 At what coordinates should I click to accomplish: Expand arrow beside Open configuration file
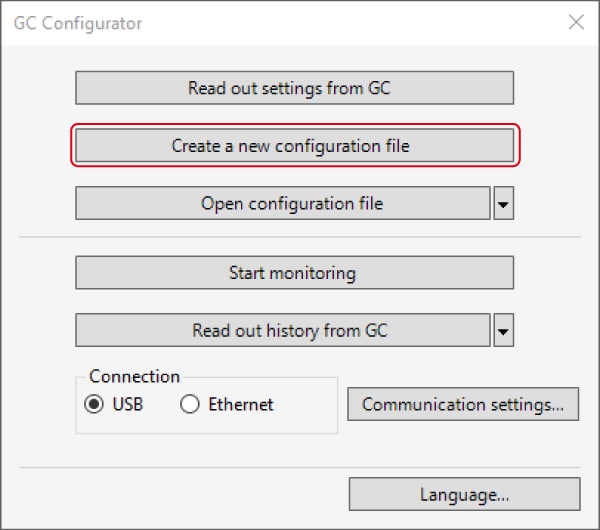(x=504, y=203)
